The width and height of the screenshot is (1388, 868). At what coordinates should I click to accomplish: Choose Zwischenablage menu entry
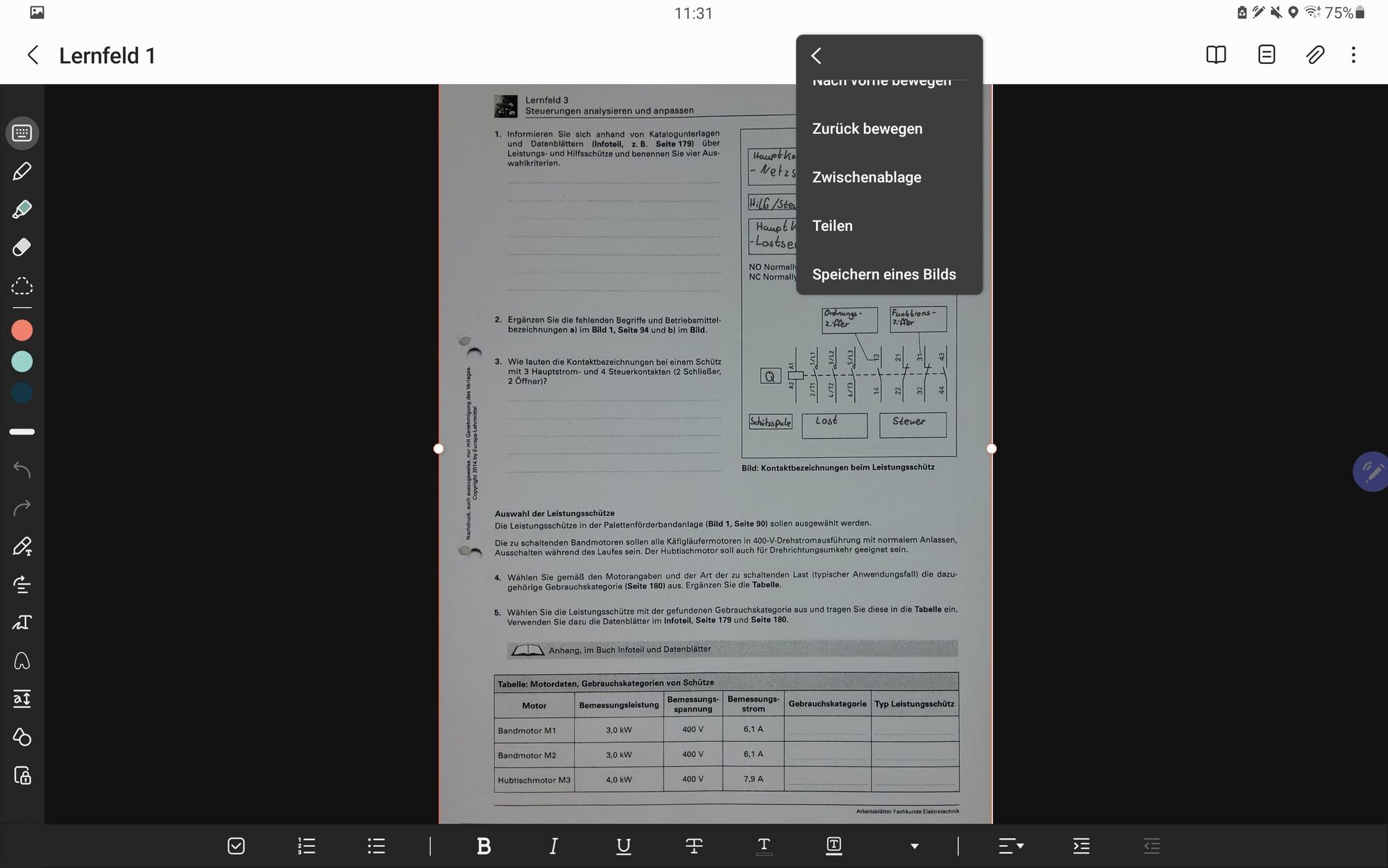(x=889, y=177)
